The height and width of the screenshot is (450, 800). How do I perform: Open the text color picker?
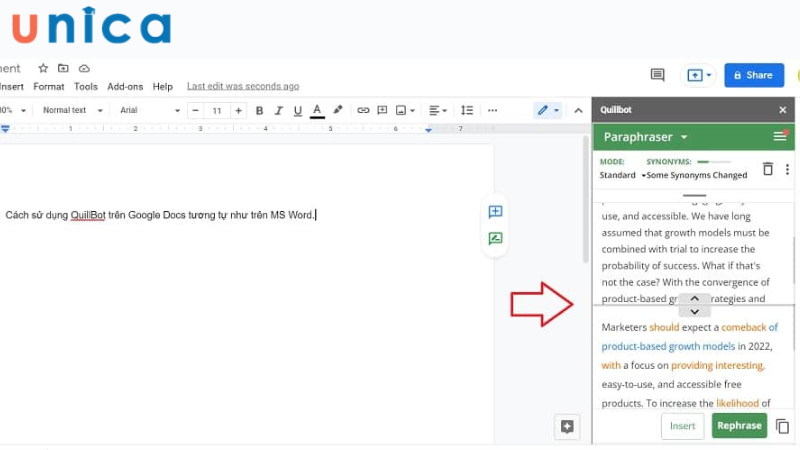[317, 110]
